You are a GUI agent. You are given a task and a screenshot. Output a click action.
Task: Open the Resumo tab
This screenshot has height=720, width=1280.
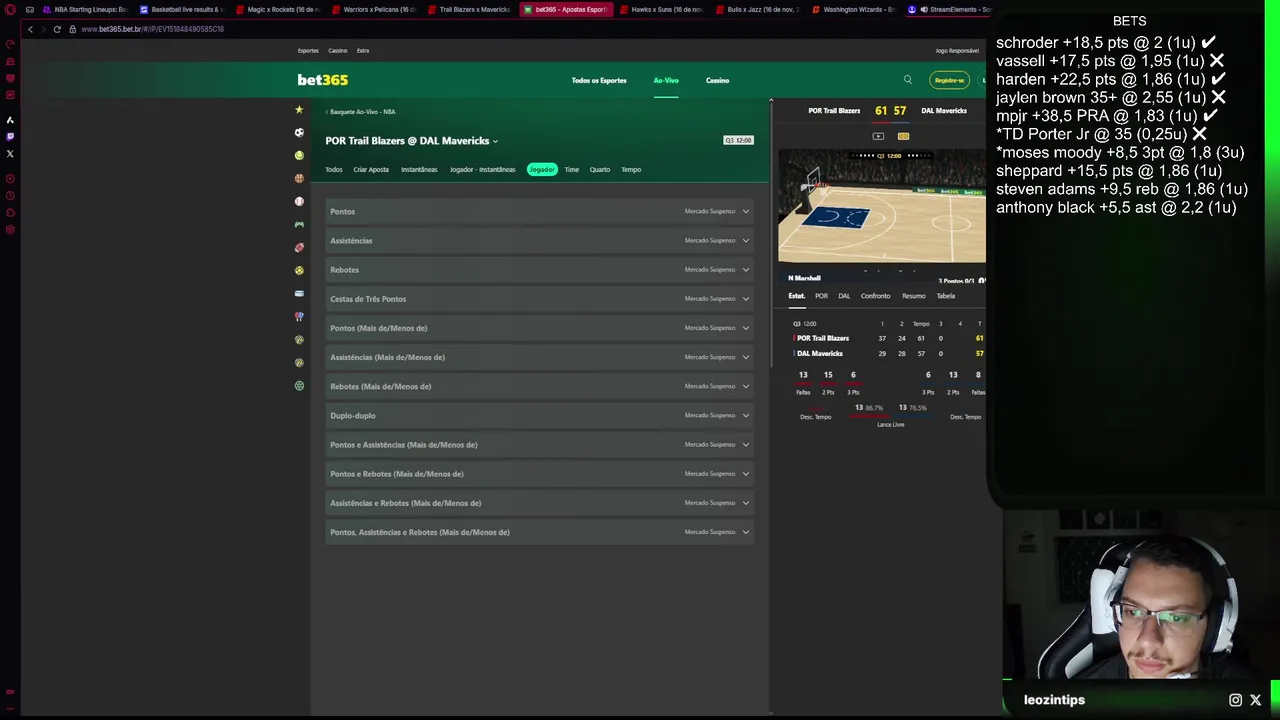(x=914, y=296)
